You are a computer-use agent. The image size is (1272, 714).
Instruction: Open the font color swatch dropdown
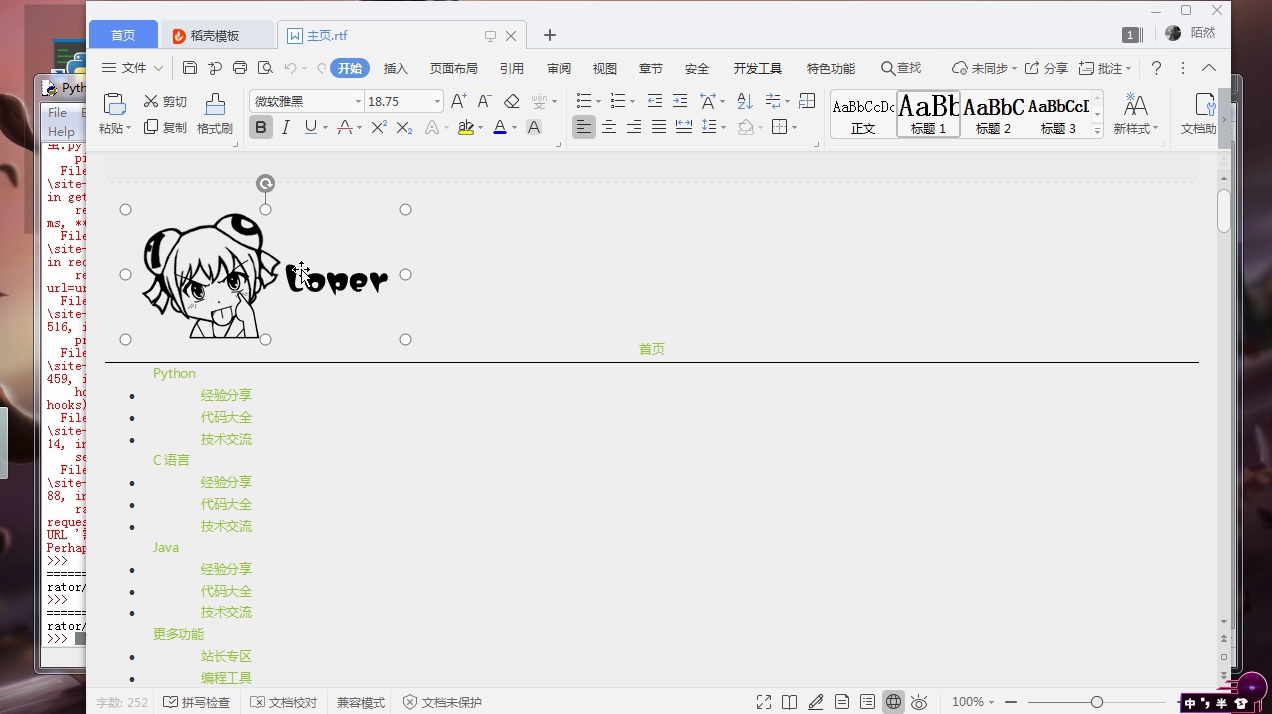click(514, 127)
